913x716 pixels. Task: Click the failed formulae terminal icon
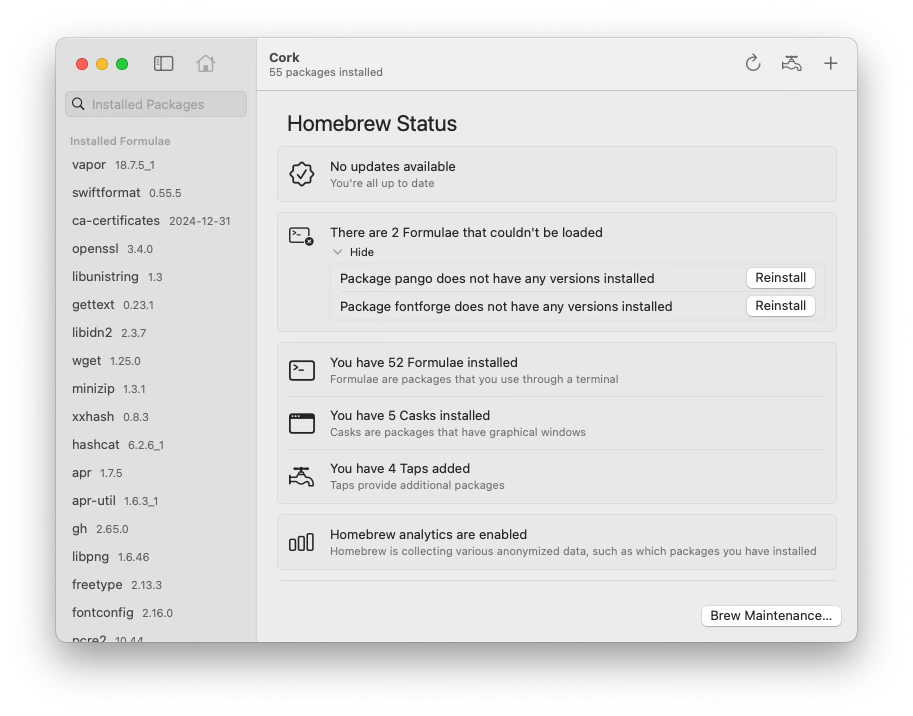pos(302,236)
